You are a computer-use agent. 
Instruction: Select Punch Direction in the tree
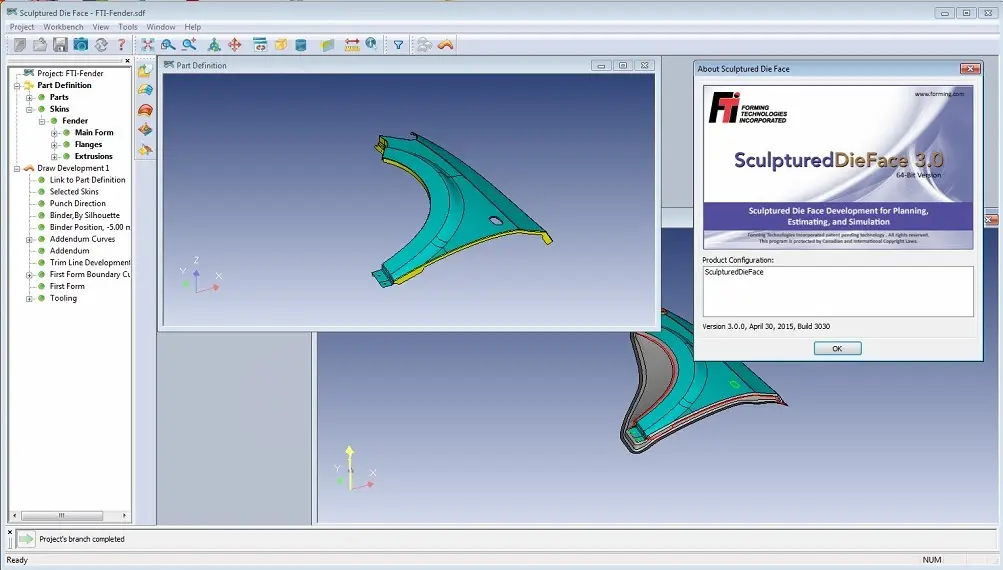pyautogui.click(x=77, y=203)
